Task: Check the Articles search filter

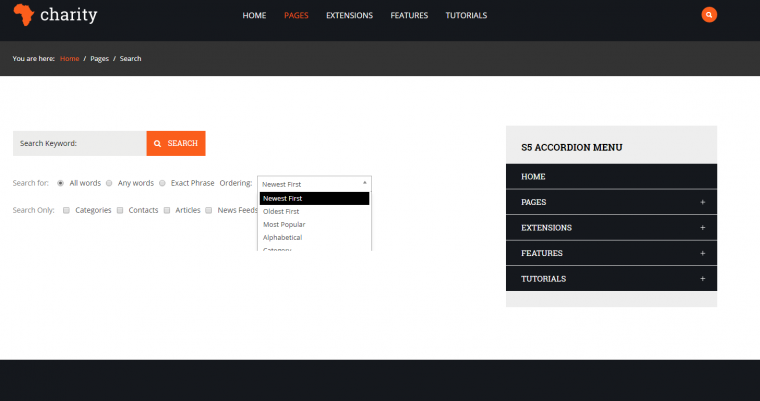Action: [x=167, y=211]
